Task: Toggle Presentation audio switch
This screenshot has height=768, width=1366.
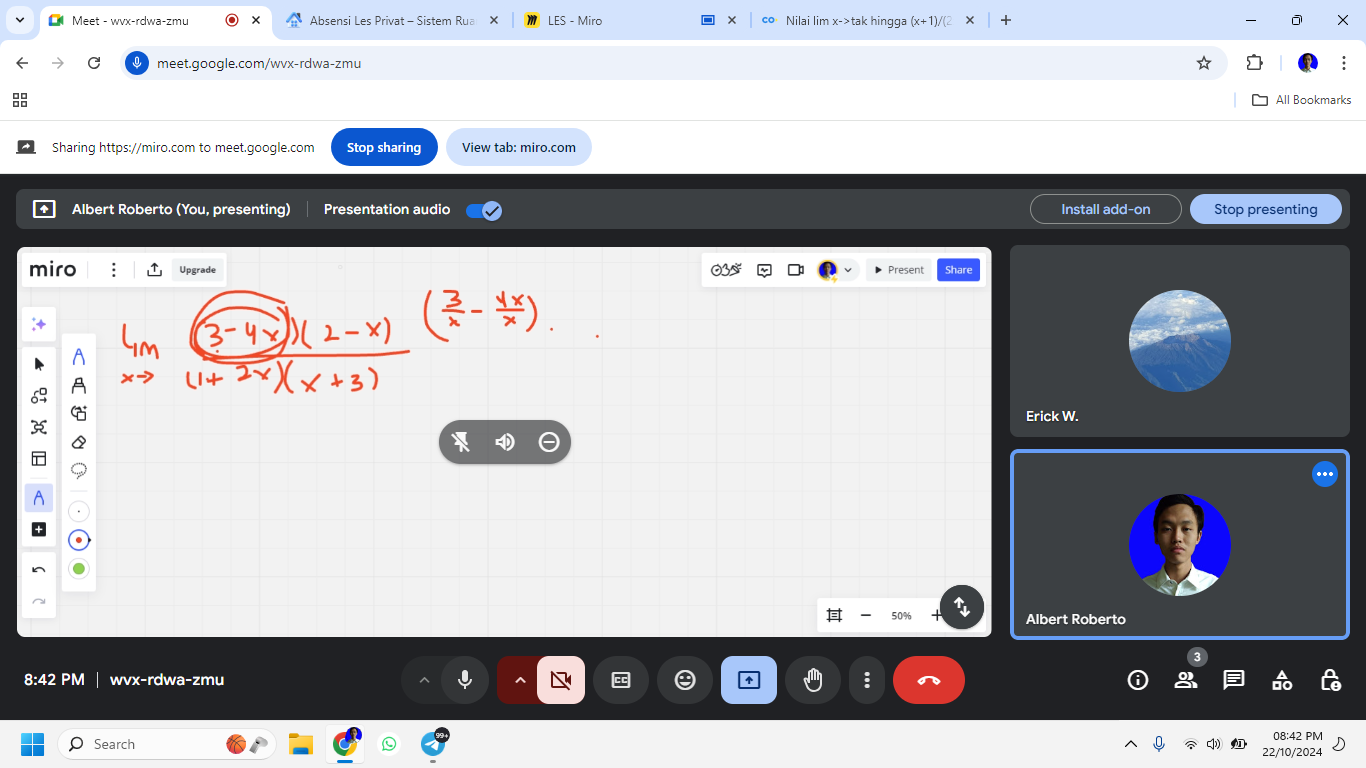Action: 484,210
